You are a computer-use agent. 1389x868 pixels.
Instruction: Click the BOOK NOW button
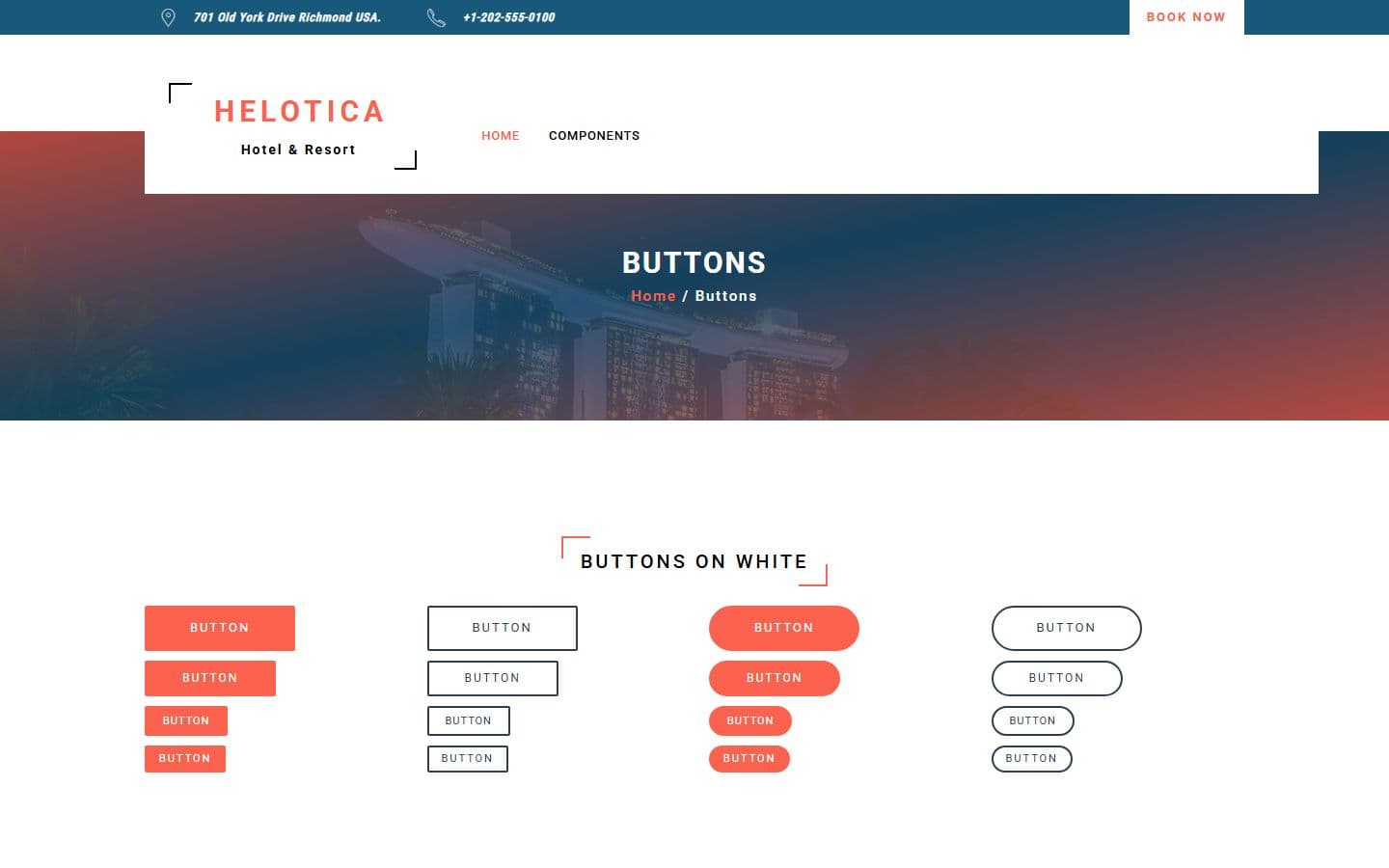(1186, 17)
